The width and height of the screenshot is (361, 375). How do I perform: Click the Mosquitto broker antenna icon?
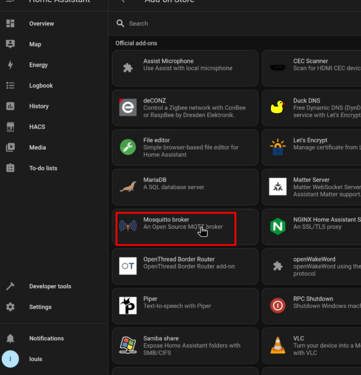(128, 226)
